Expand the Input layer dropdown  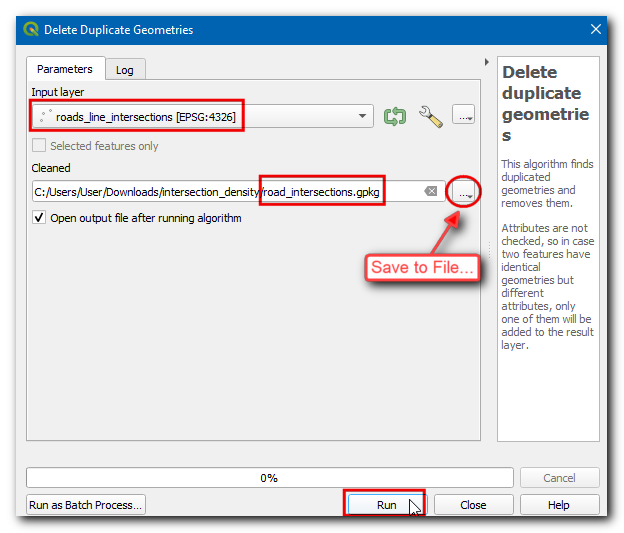pyautogui.click(x=362, y=117)
